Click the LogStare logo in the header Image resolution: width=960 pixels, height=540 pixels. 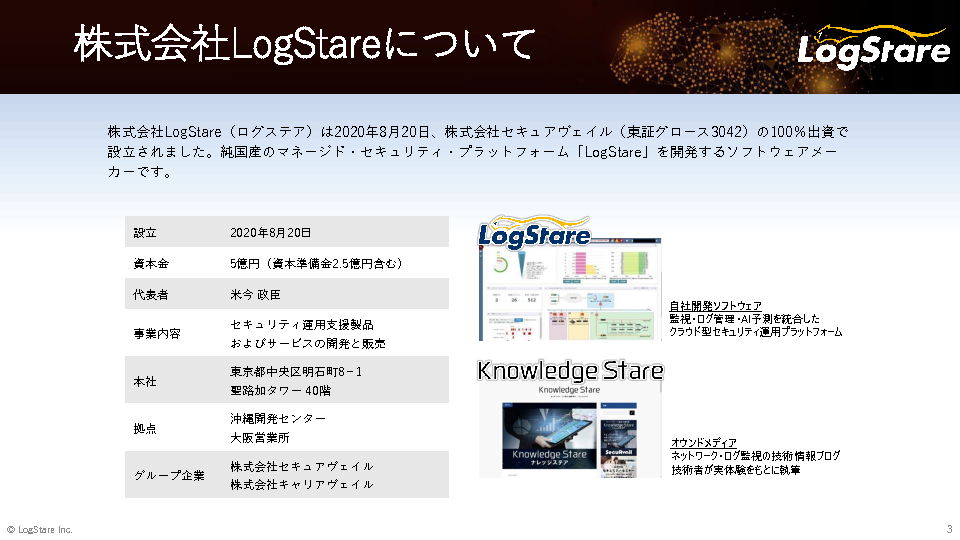point(873,47)
